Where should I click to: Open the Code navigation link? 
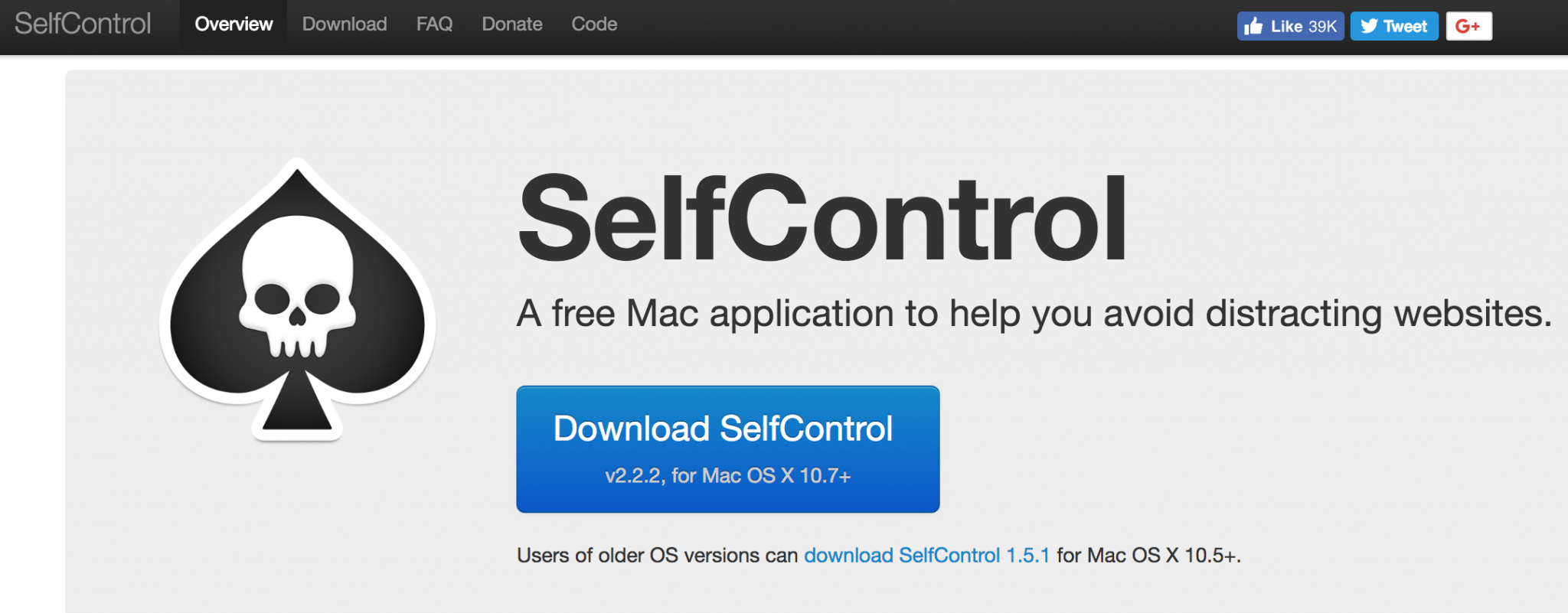point(594,24)
